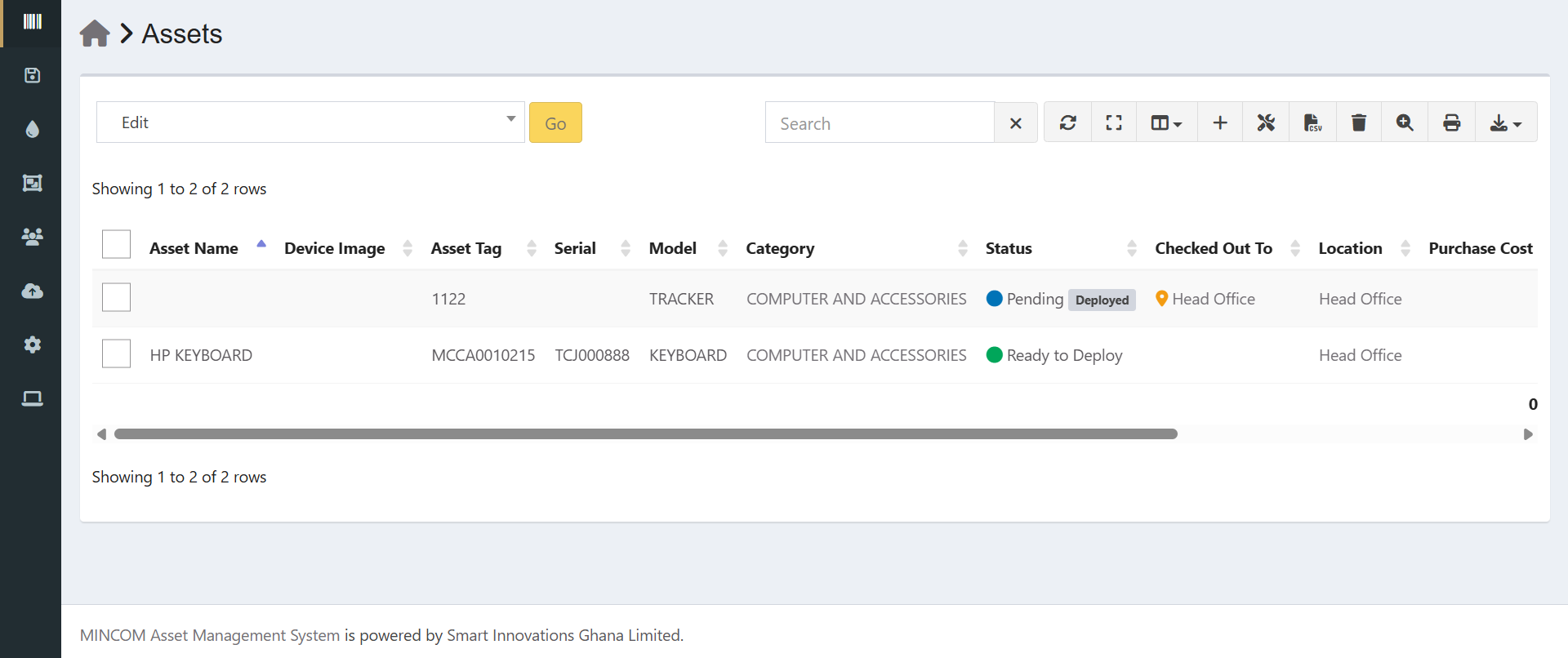The image size is (1568, 658).
Task: Click the CSV file import icon
Action: [x=1312, y=122]
